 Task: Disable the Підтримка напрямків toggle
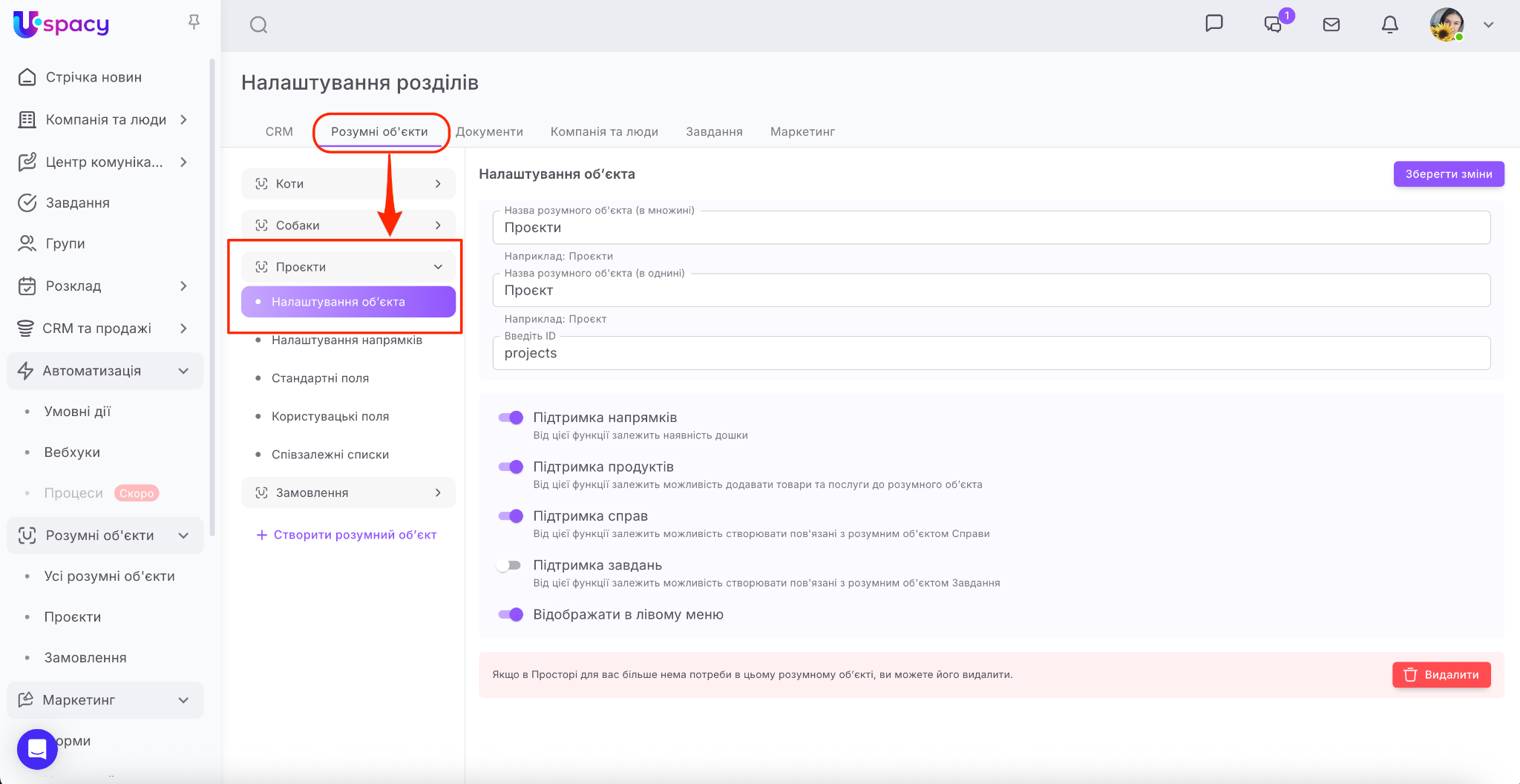(511, 418)
